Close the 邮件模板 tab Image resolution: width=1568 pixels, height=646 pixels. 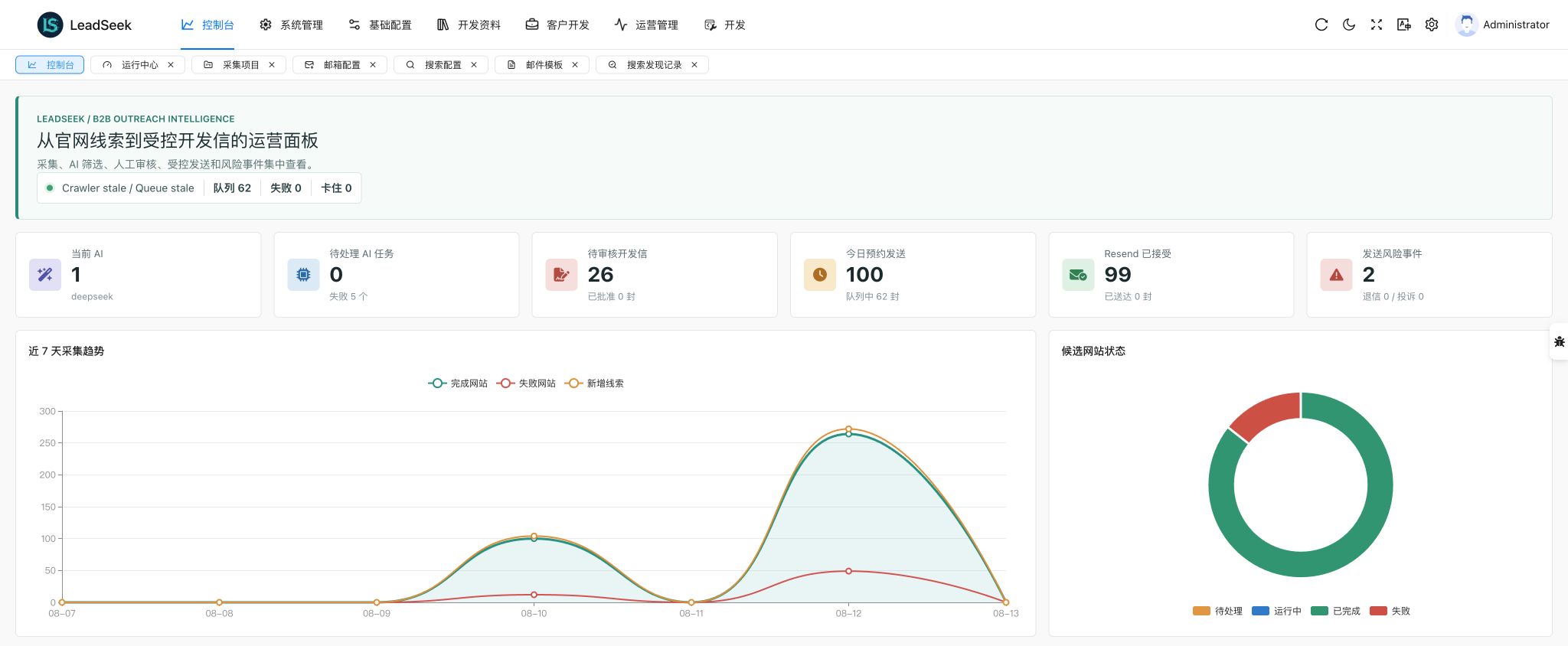[x=575, y=65]
